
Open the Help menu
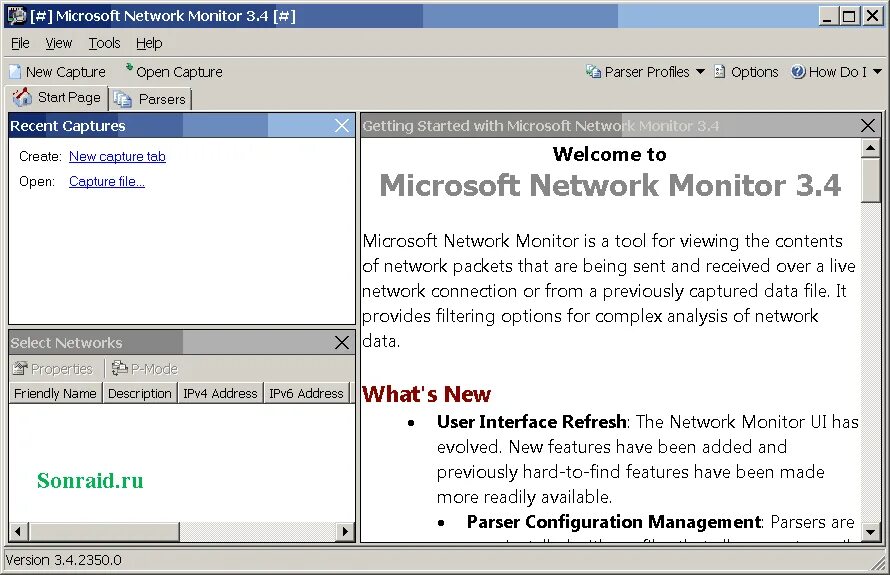pos(149,43)
